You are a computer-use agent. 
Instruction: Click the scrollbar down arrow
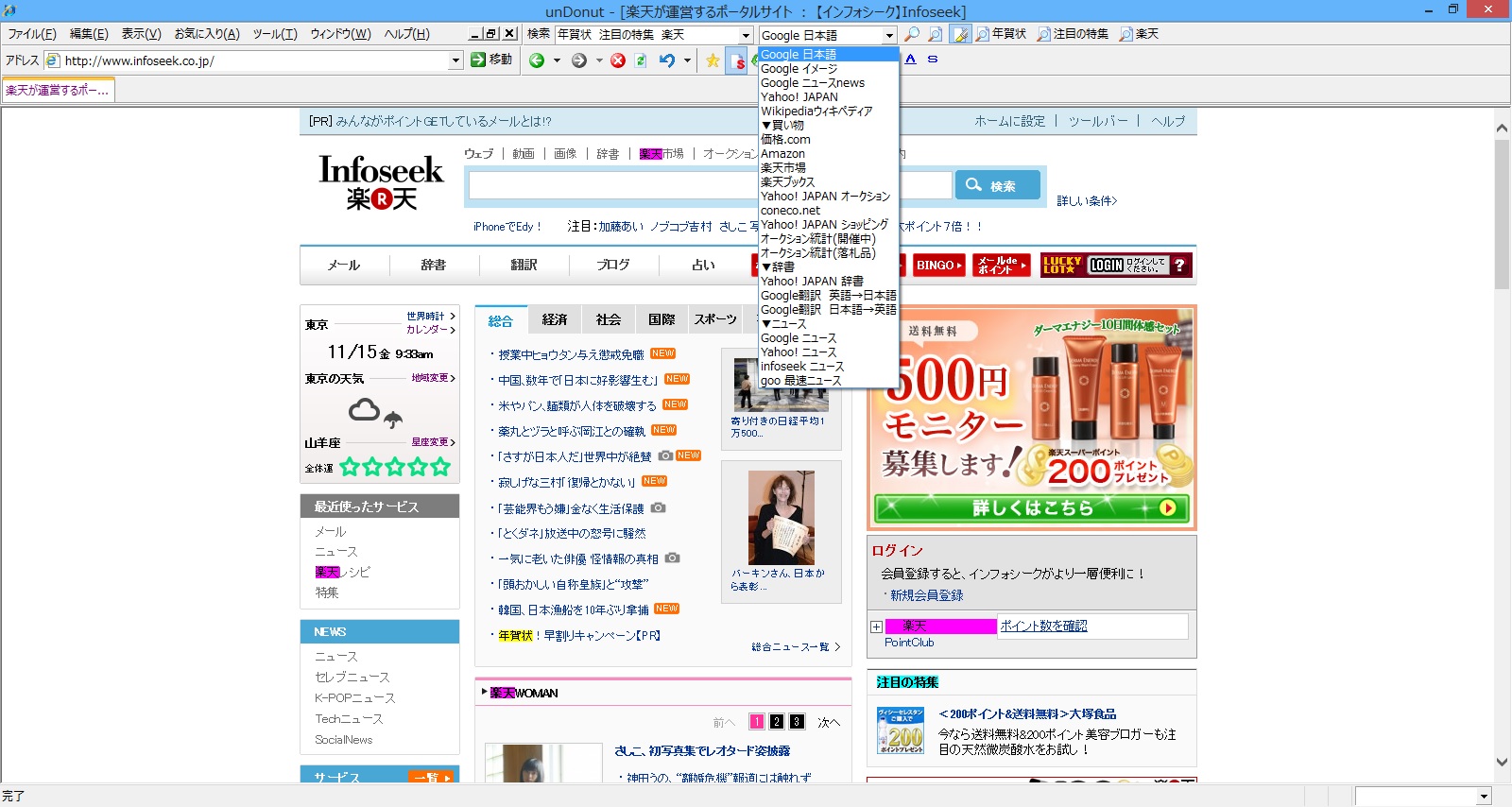1502,762
